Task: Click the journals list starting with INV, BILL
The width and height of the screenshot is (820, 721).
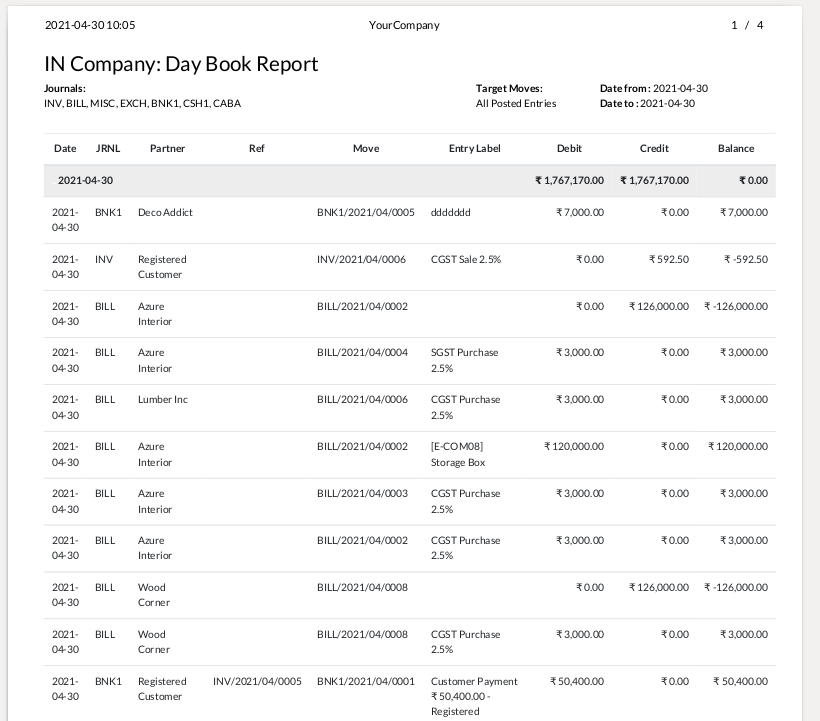Action: (x=142, y=103)
